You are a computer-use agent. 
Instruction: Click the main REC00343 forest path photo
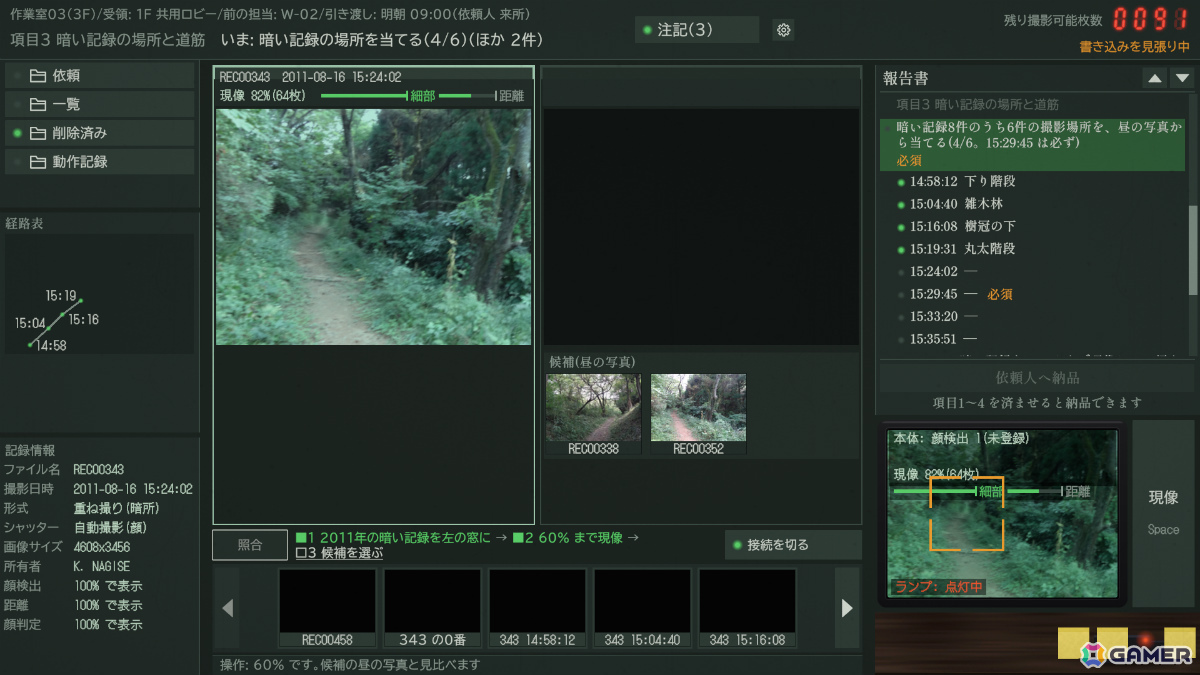tap(373, 227)
